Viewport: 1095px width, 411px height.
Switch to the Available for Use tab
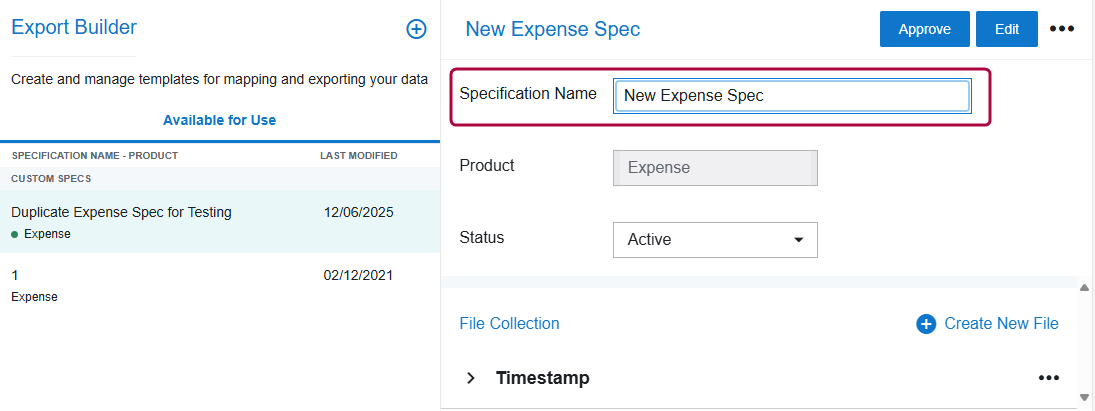219,120
